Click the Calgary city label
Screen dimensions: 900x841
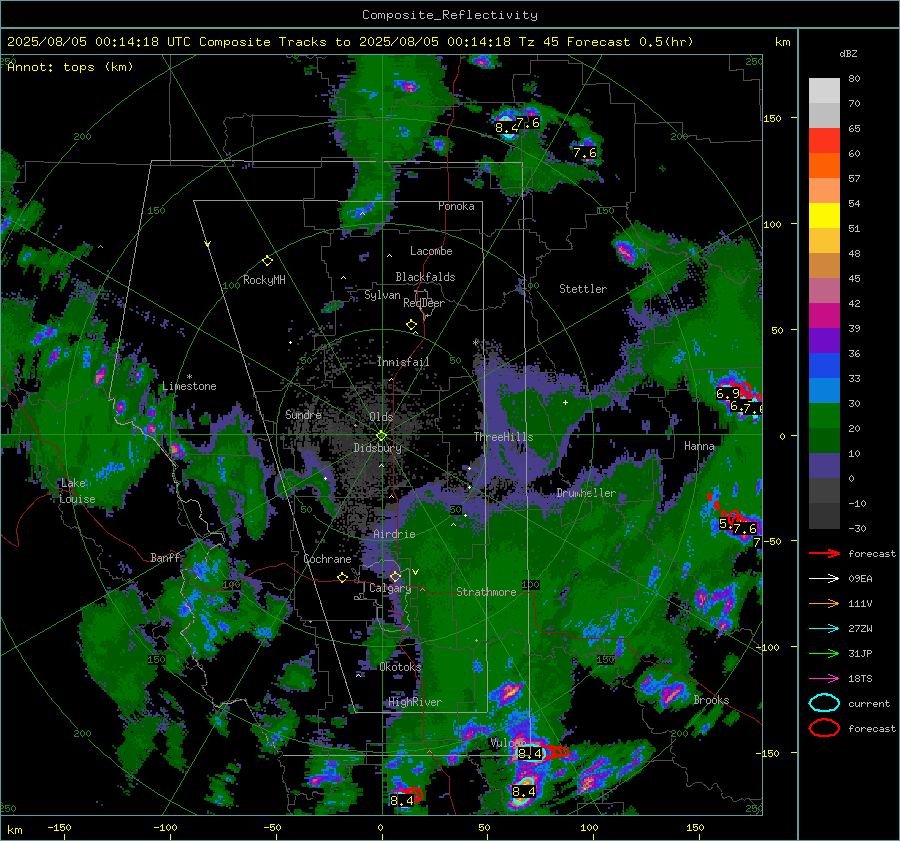(390, 588)
